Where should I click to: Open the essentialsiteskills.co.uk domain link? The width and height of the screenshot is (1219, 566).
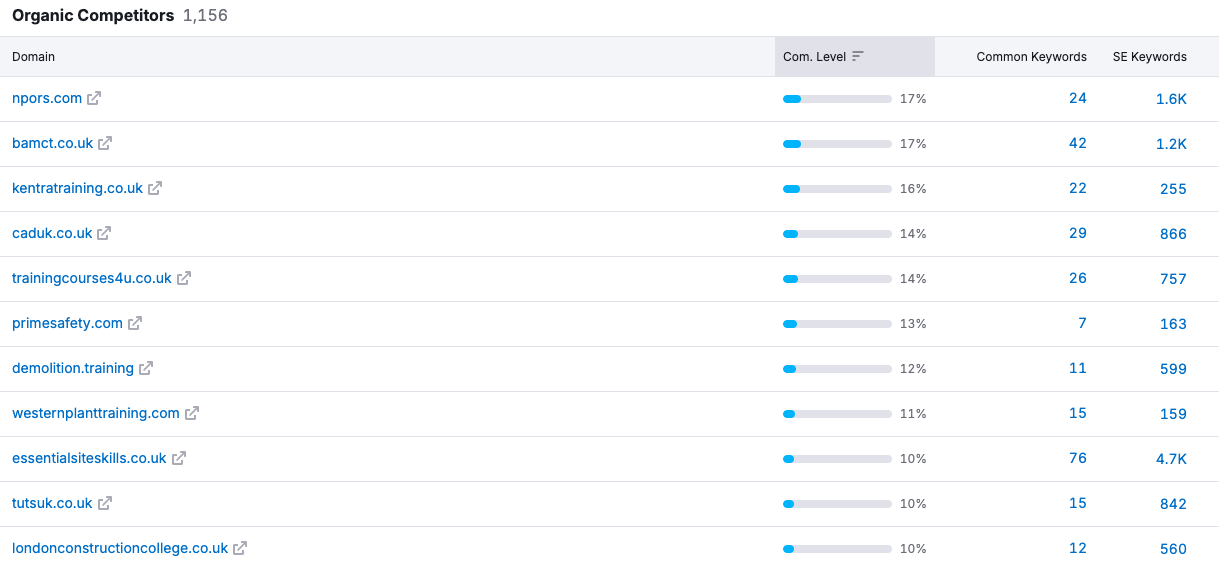[x=89, y=458]
